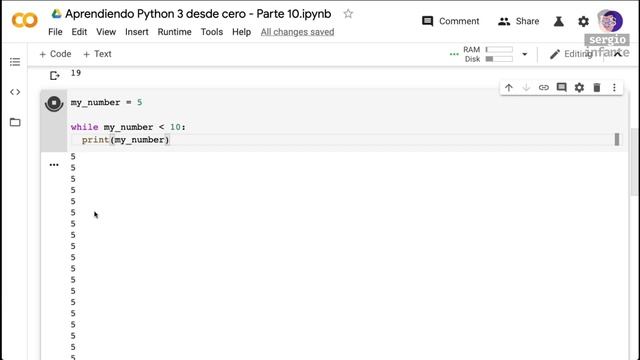
Task: Copy link to cell icon
Action: click(x=544, y=87)
